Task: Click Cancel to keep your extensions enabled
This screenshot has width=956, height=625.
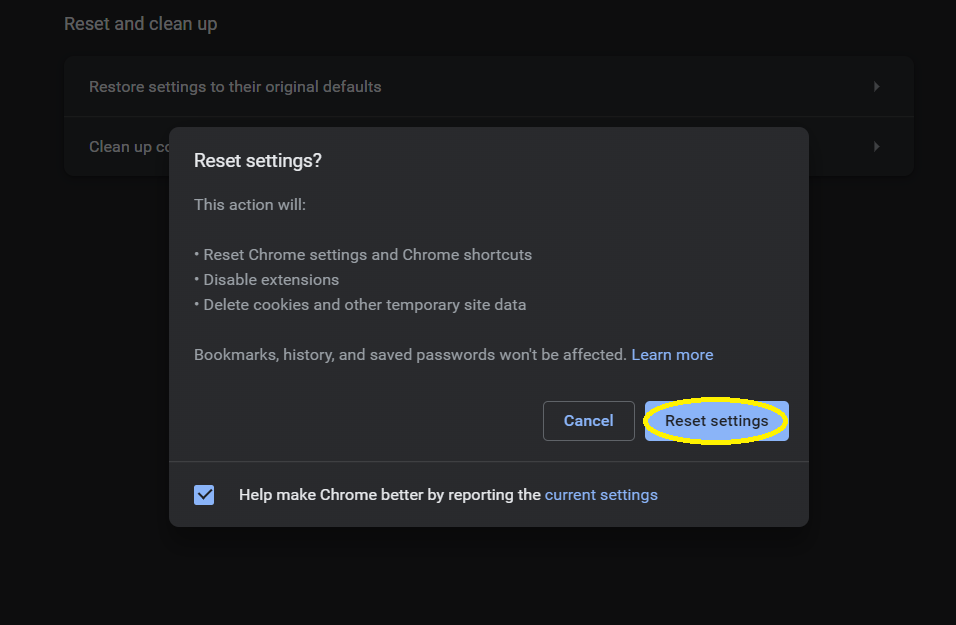Action: [588, 420]
